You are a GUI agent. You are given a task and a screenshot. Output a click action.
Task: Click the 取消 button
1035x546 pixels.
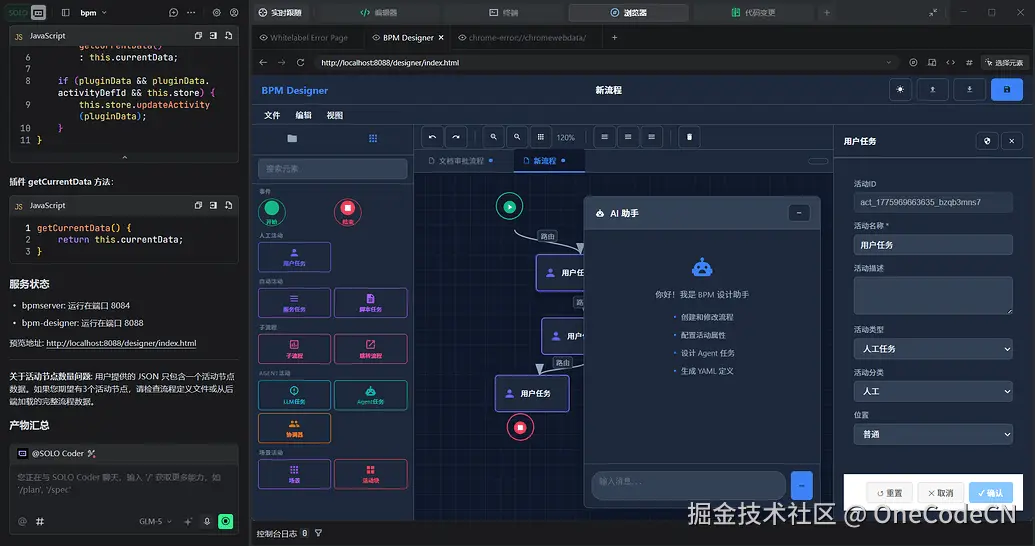[941, 493]
